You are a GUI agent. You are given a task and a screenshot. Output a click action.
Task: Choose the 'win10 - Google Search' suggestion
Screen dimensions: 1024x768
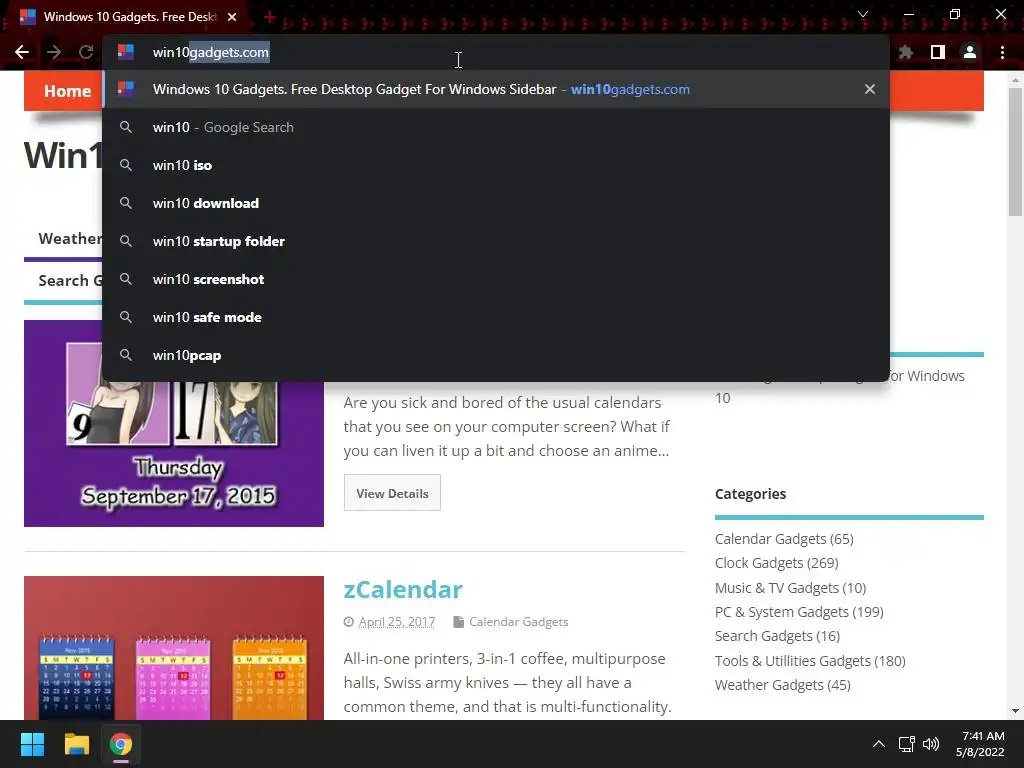pyautogui.click(x=496, y=127)
